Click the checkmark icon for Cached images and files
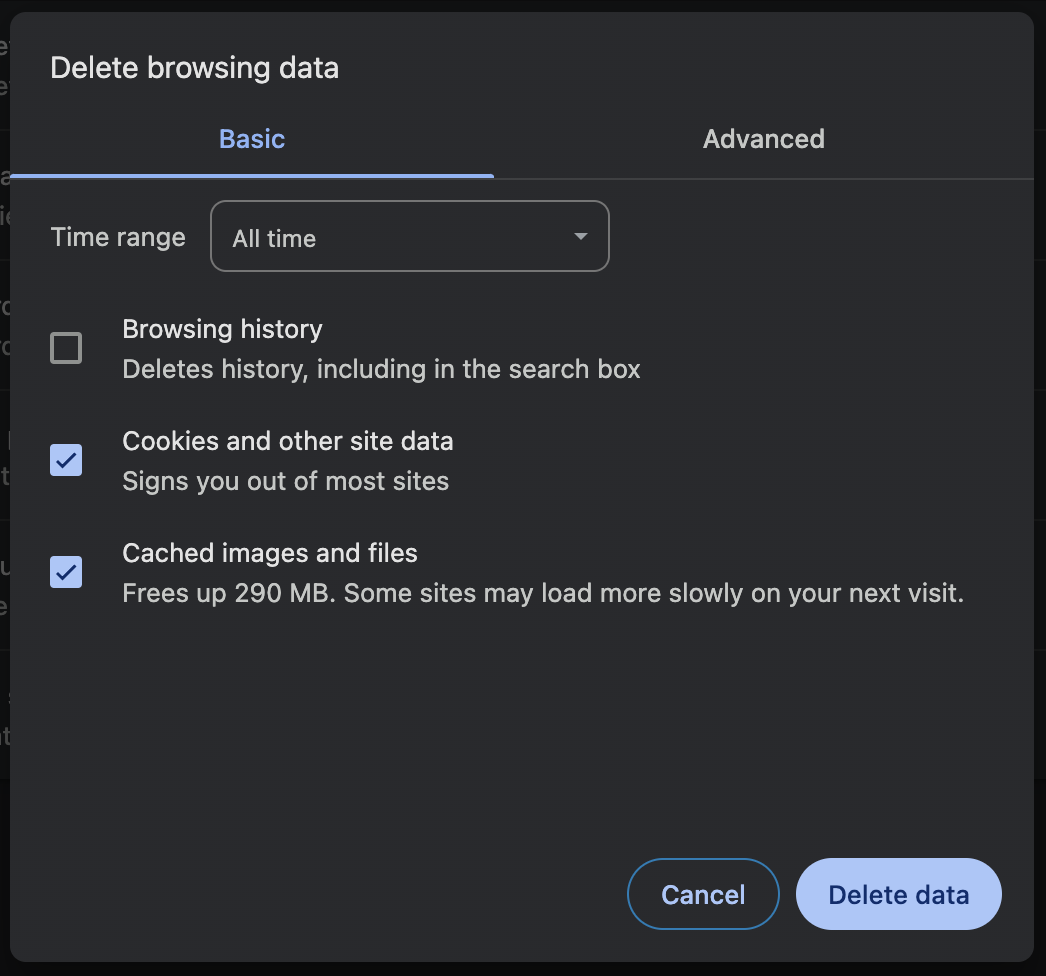This screenshot has height=976, width=1046. 65,572
